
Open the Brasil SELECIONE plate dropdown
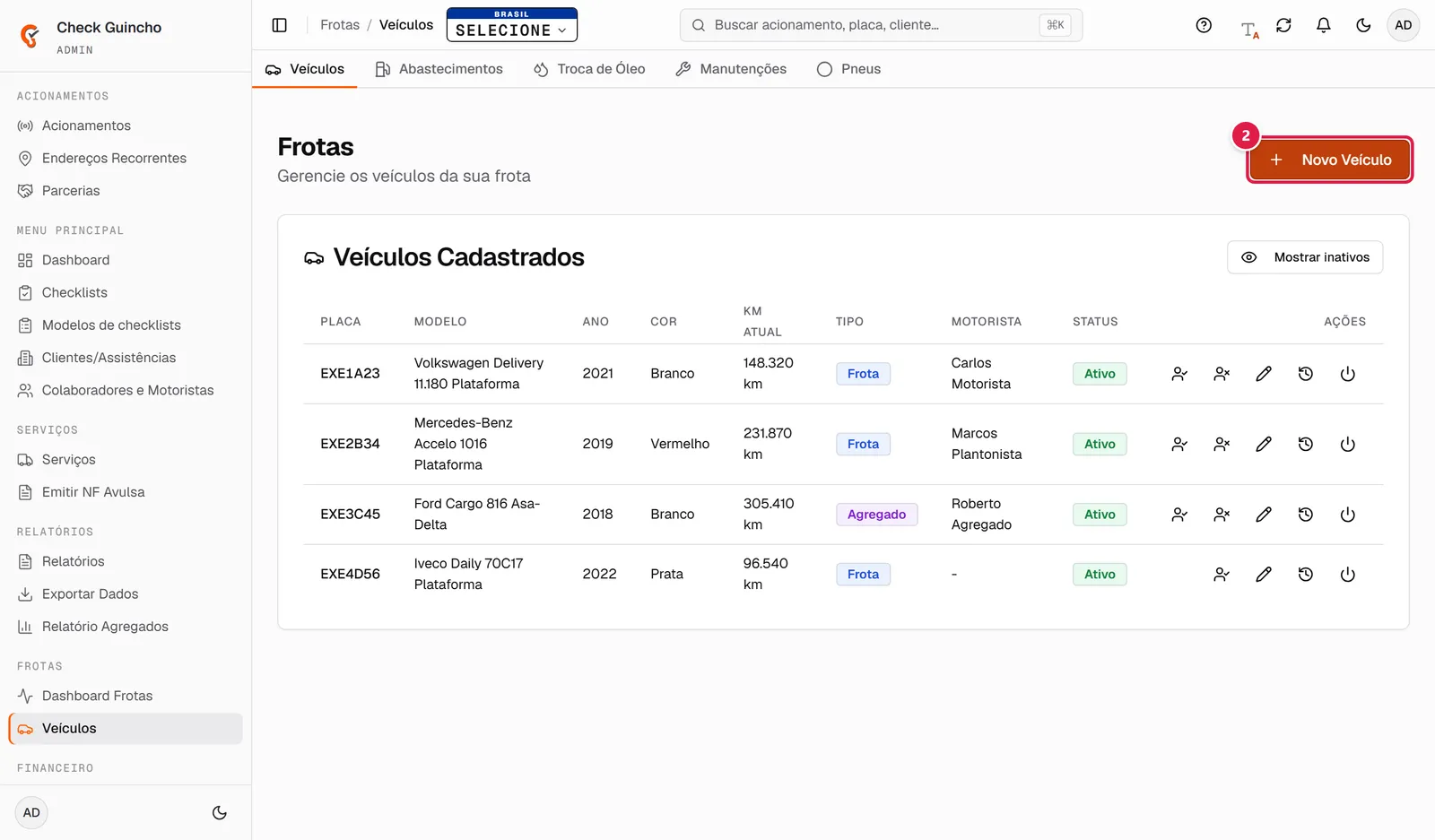click(512, 25)
